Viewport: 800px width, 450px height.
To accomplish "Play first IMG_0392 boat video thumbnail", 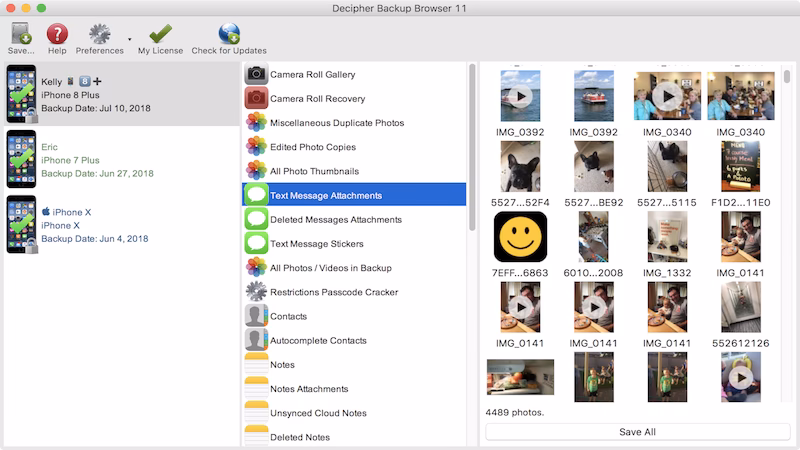I will point(520,96).
